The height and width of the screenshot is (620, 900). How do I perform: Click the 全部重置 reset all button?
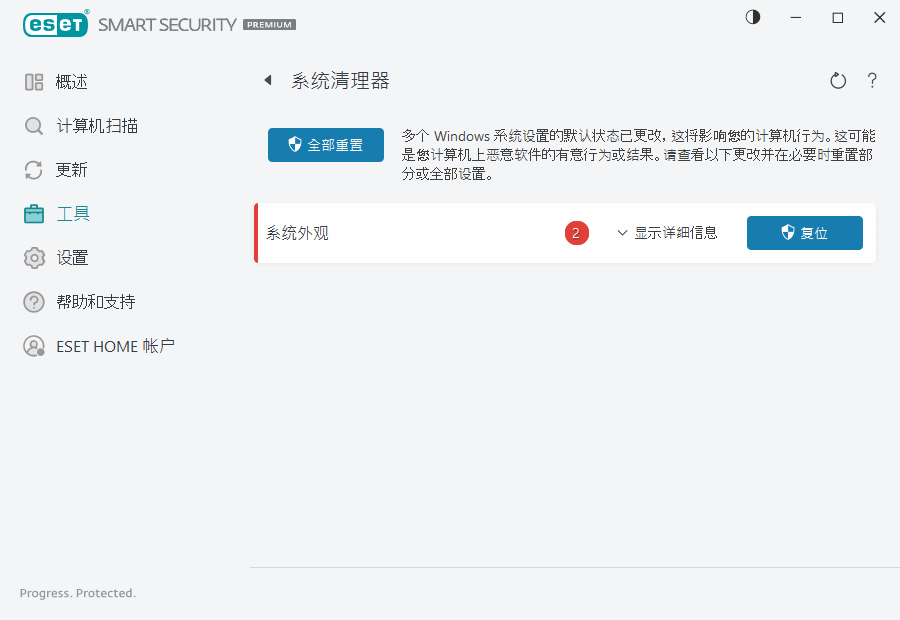[325, 144]
